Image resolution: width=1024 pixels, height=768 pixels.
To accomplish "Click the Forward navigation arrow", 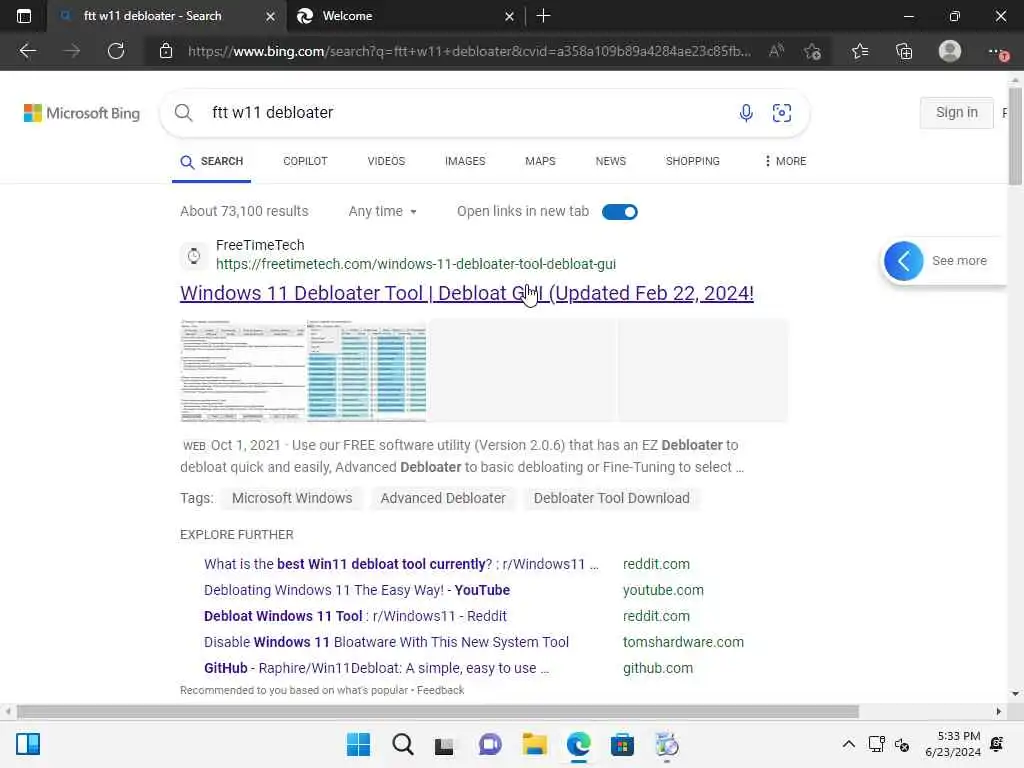I will coord(72,51).
